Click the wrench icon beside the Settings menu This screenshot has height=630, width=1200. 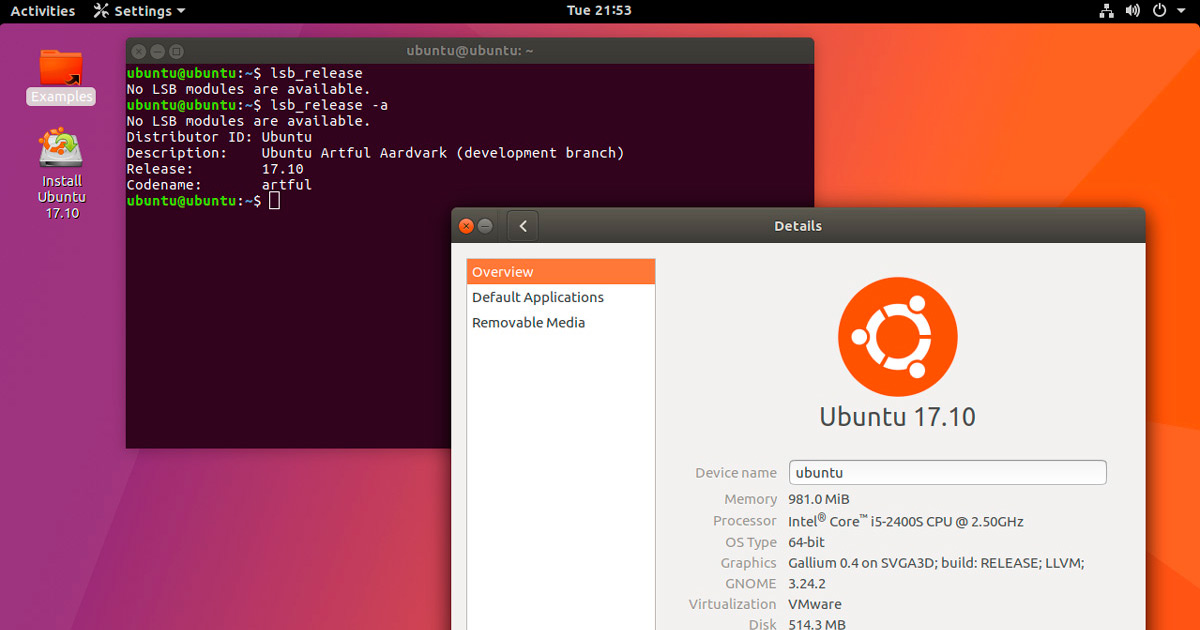coord(100,11)
